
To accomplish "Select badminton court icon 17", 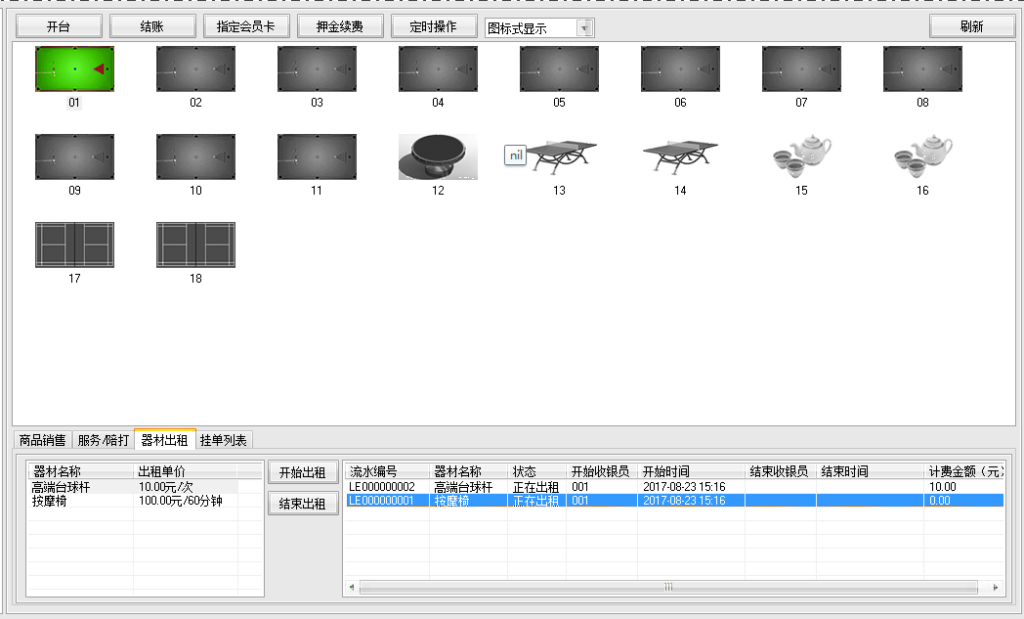I will [x=75, y=245].
